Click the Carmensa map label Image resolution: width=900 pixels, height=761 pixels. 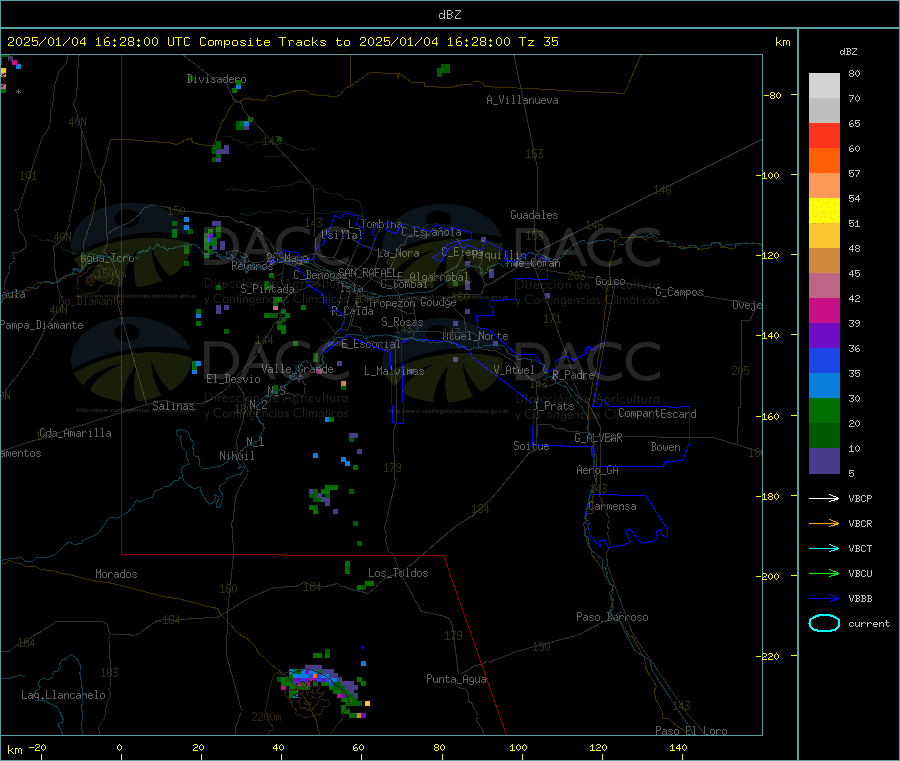pyautogui.click(x=612, y=506)
